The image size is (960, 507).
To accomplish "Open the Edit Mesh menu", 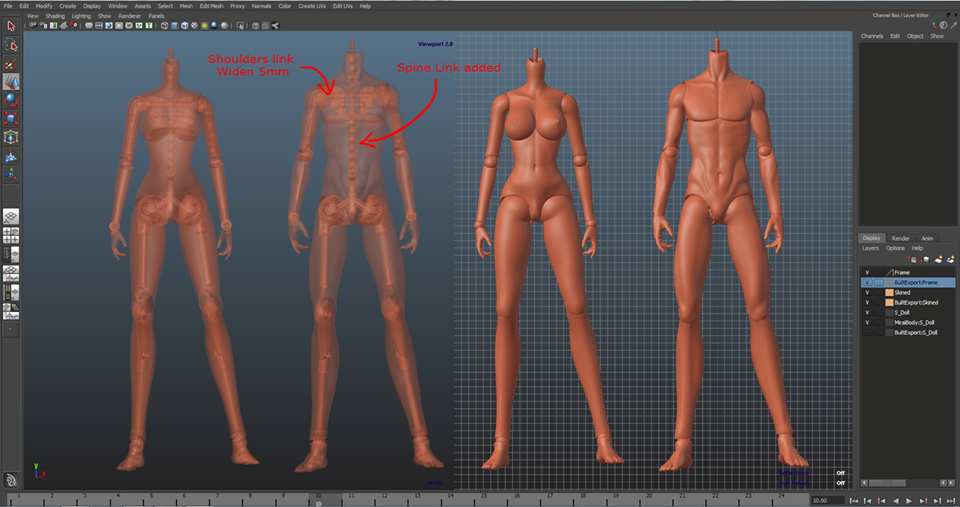I will (211, 6).
